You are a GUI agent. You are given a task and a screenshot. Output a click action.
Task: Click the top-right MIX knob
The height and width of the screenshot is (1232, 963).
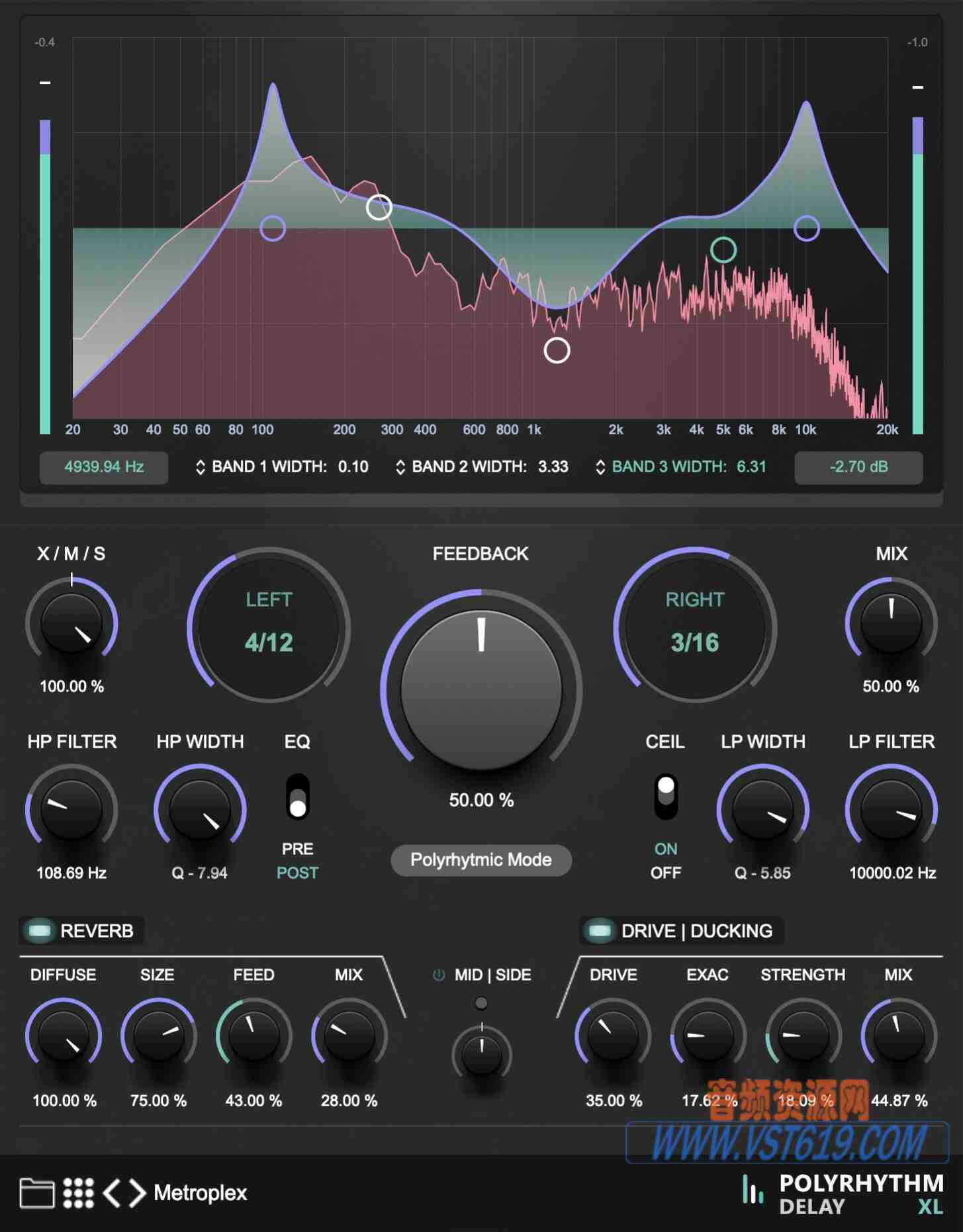click(891, 623)
